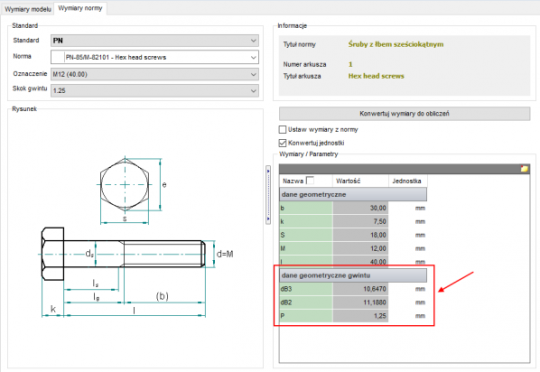The height and width of the screenshot is (372, 540).
Task: Enable the Ustaw wymiary z normy checkbox
Action: pos(282,130)
